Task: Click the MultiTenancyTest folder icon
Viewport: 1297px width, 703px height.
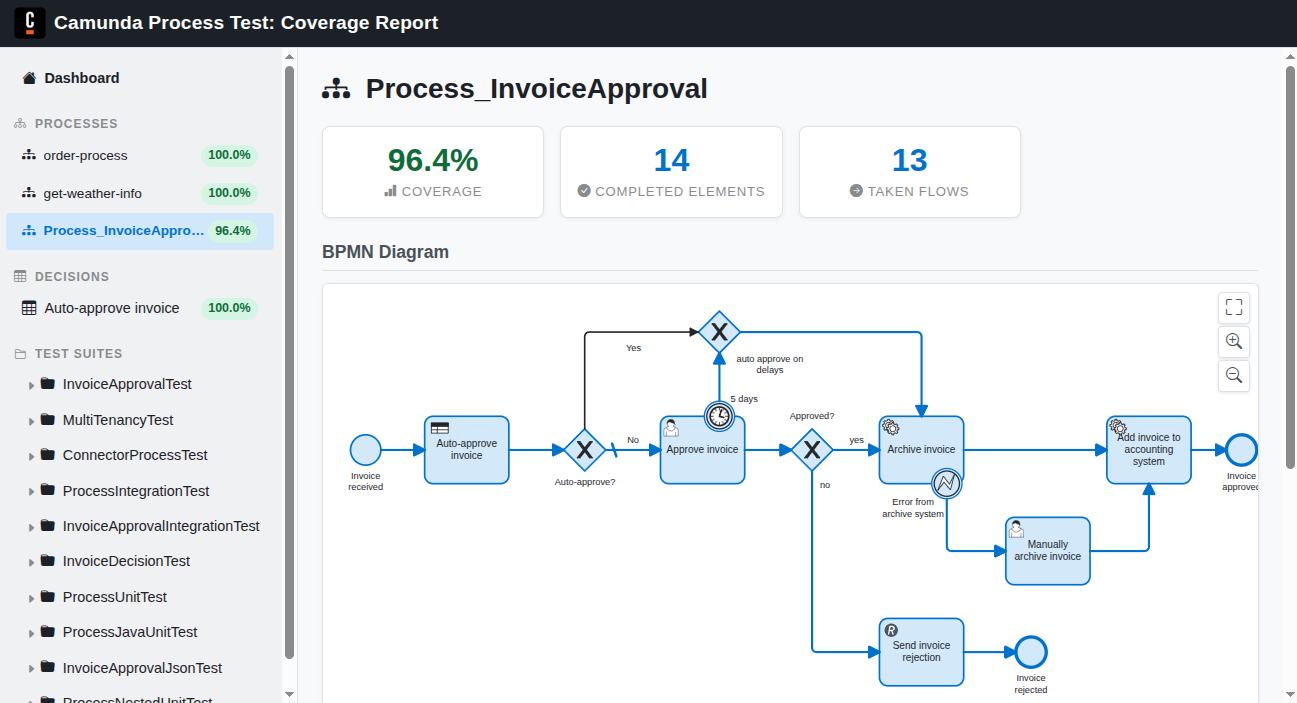Action: (47, 419)
